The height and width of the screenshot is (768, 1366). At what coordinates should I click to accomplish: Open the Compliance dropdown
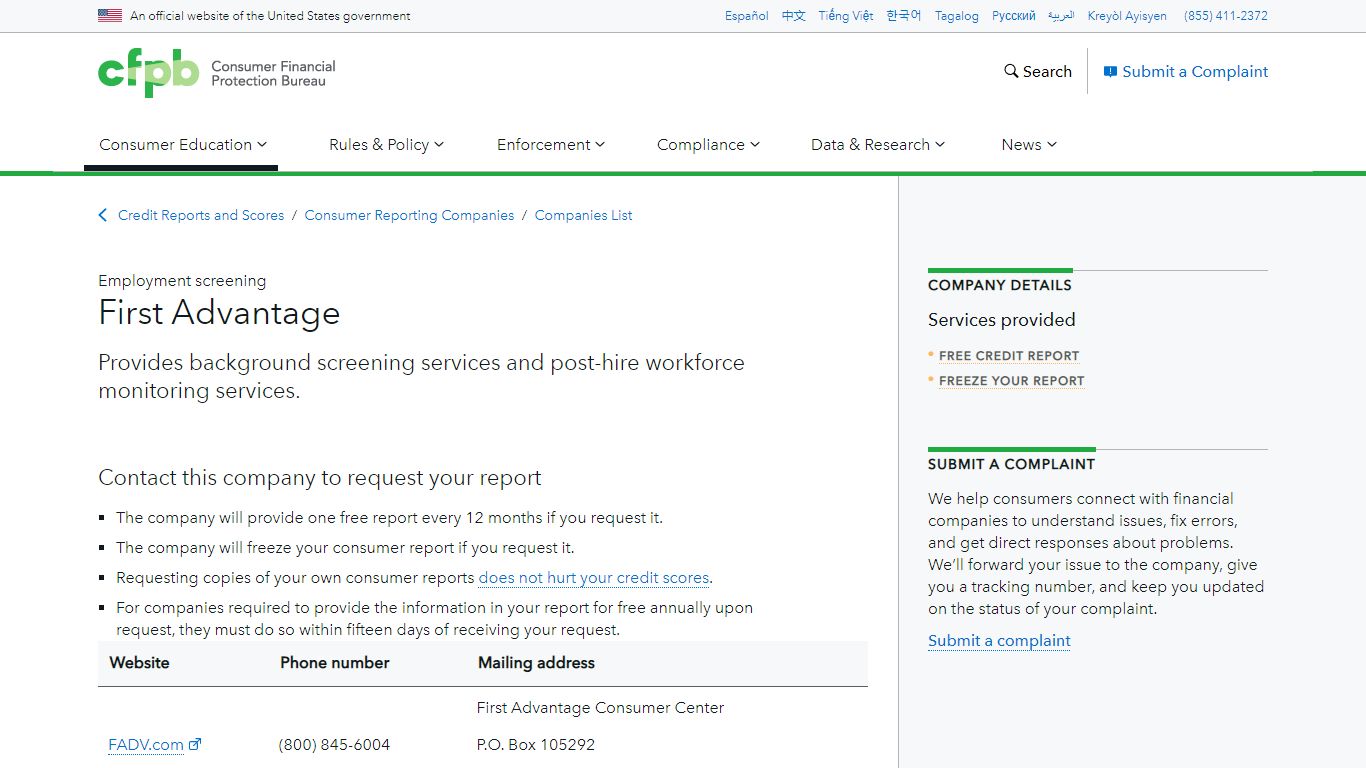[708, 144]
